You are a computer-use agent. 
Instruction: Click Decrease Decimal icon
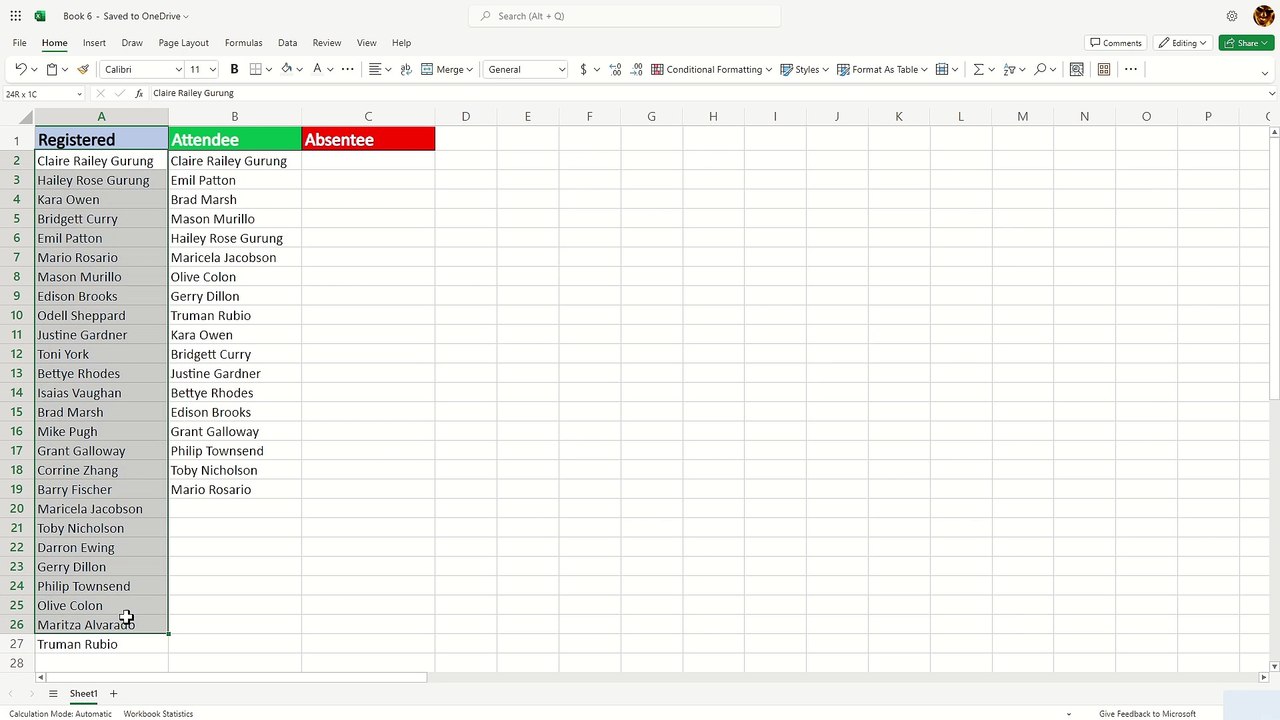pyautogui.click(x=635, y=69)
